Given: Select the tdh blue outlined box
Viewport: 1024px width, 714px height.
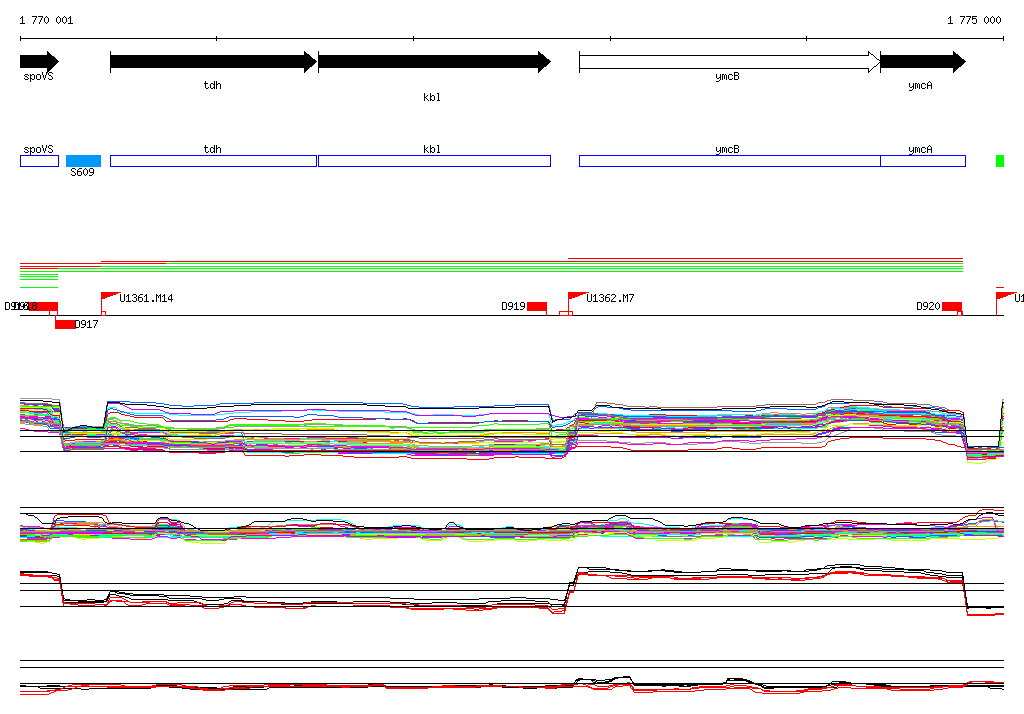Looking at the screenshot, I should coord(214,161).
